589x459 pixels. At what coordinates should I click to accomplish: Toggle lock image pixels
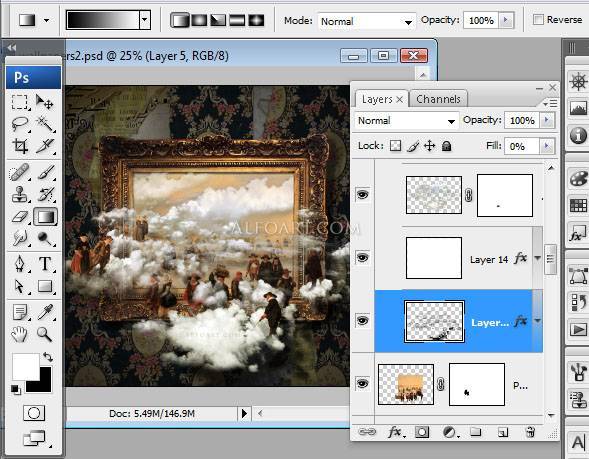(x=413, y=146)
